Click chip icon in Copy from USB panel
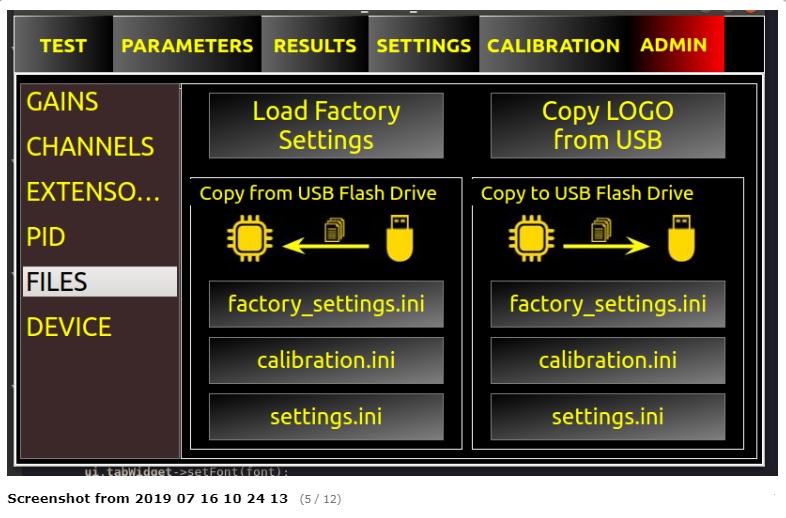The image size is (786, 518). pos(250,238)
